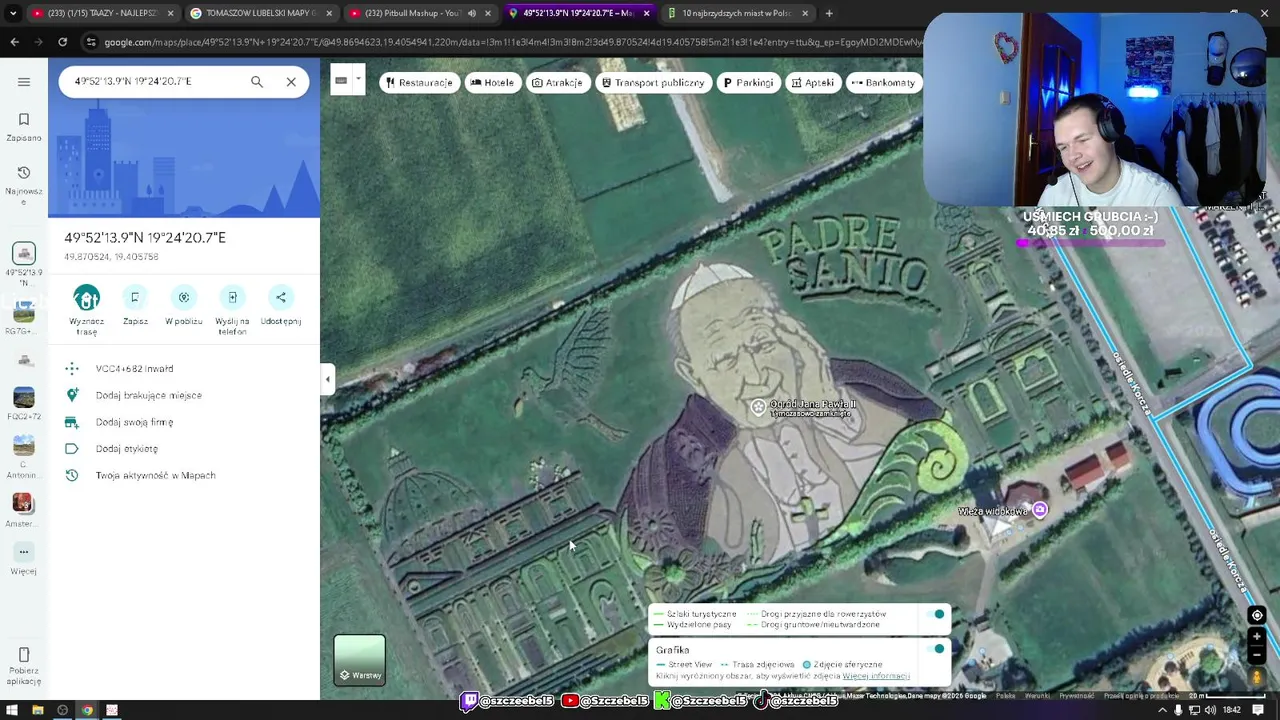Open the Więcej informacji link
Image resolution: width=1280 pixels, height=720 pixels.
point(876,676)
